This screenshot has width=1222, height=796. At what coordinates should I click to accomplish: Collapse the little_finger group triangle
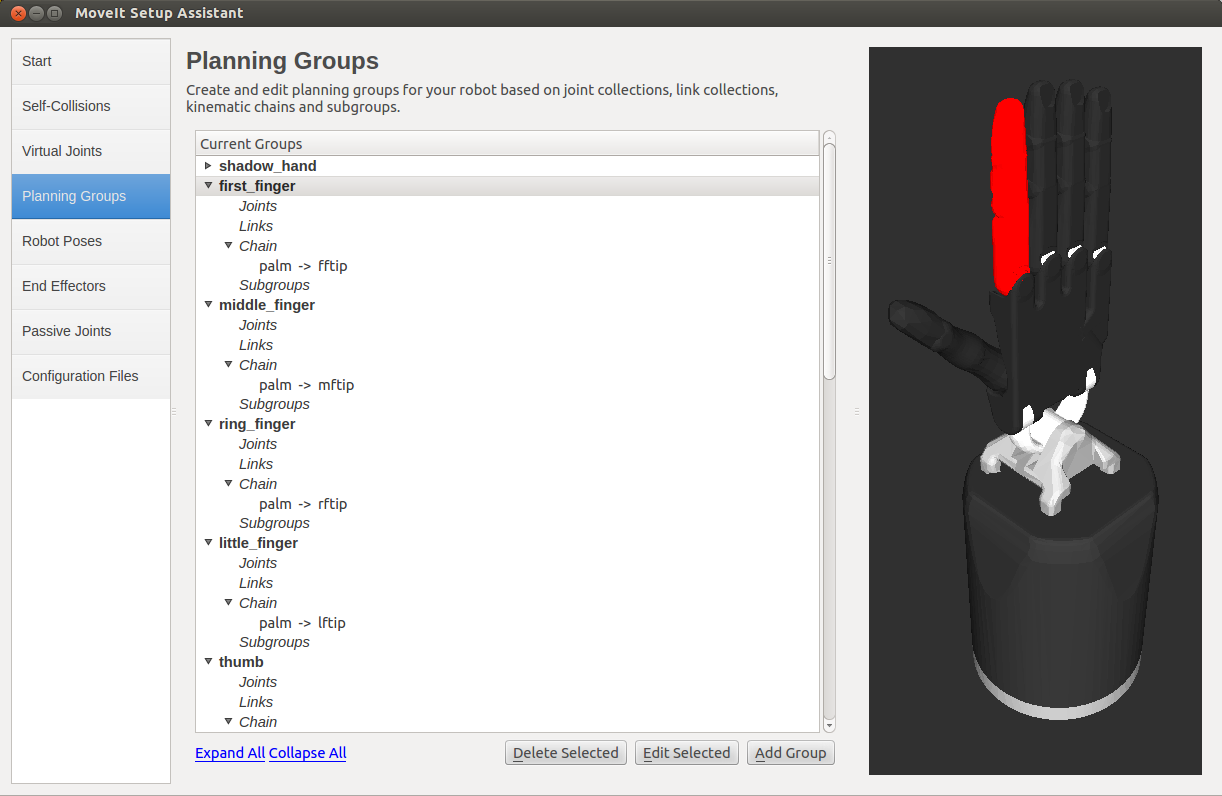click(208, 543)
